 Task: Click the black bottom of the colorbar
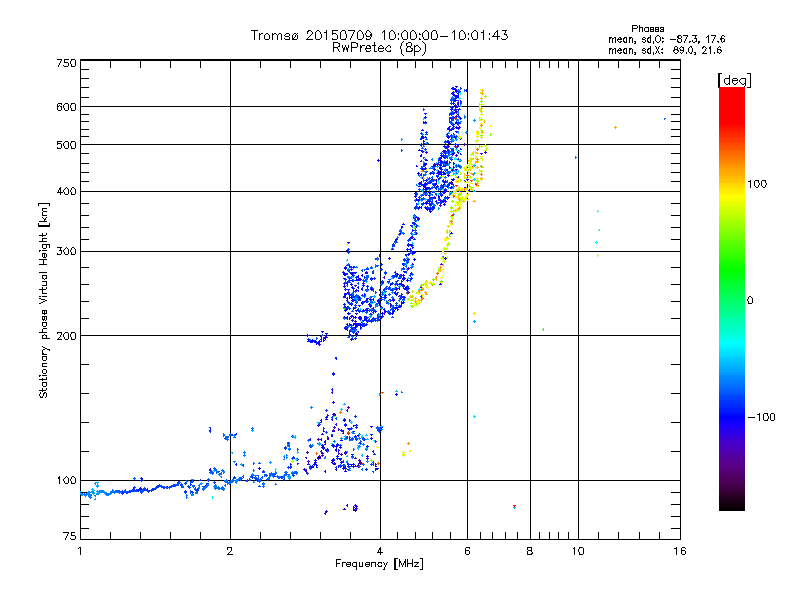[732, 504]
